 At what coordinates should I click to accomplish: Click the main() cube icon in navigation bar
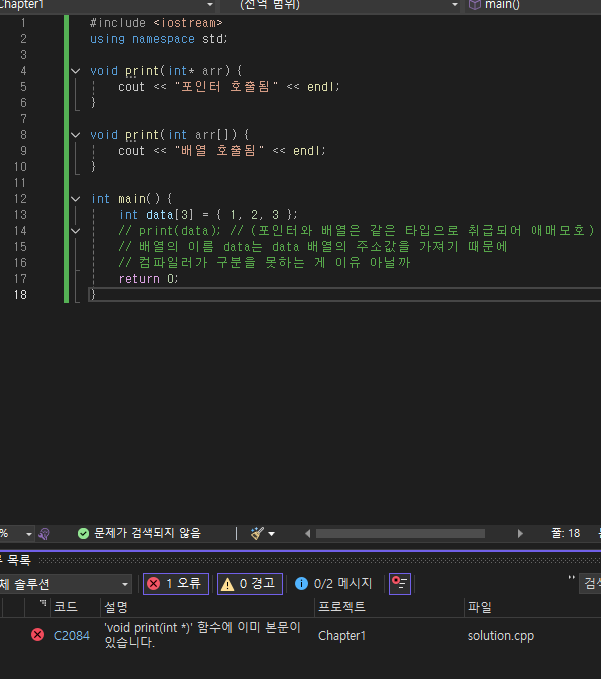pos(475,5)
